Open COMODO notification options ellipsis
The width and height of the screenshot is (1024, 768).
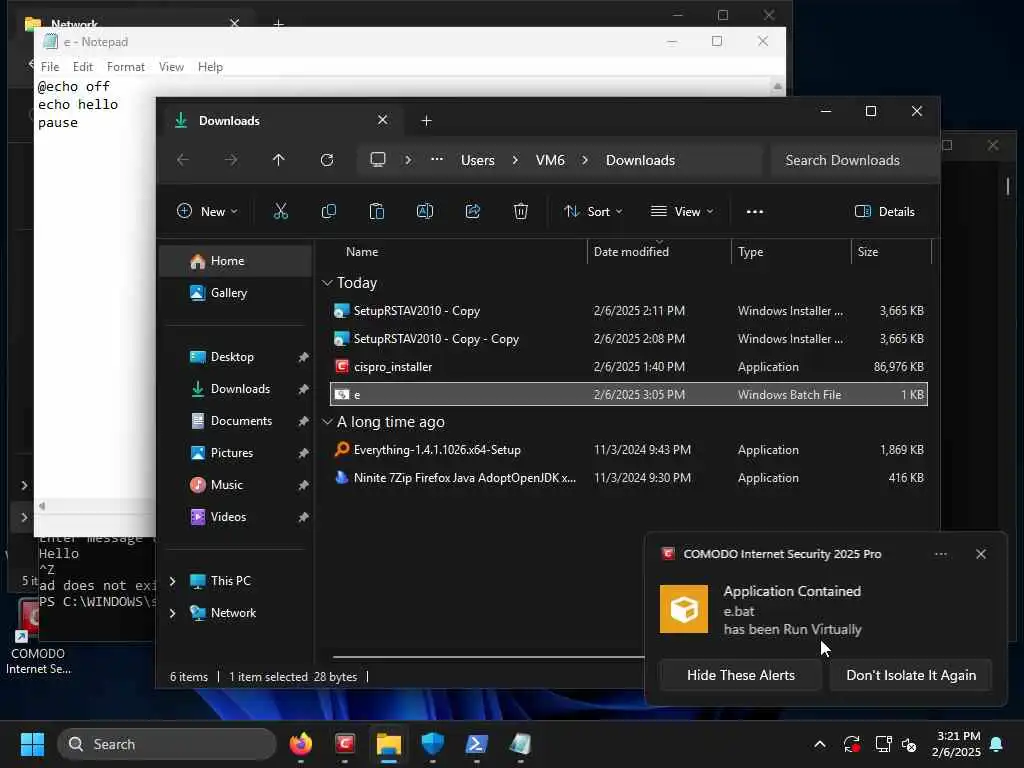(940, 554)
